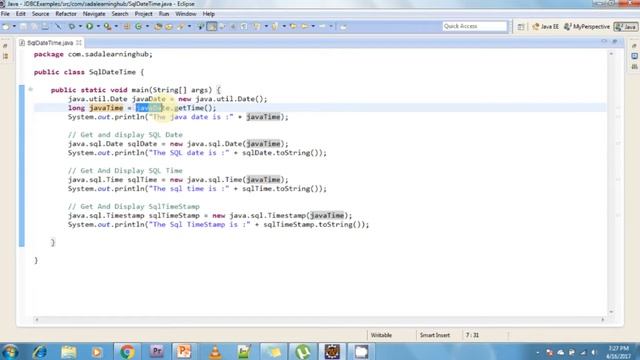The height and width of the screenshot is (360, 640).
Task: Click the Save toolbar icon
Action: (23, 27)
